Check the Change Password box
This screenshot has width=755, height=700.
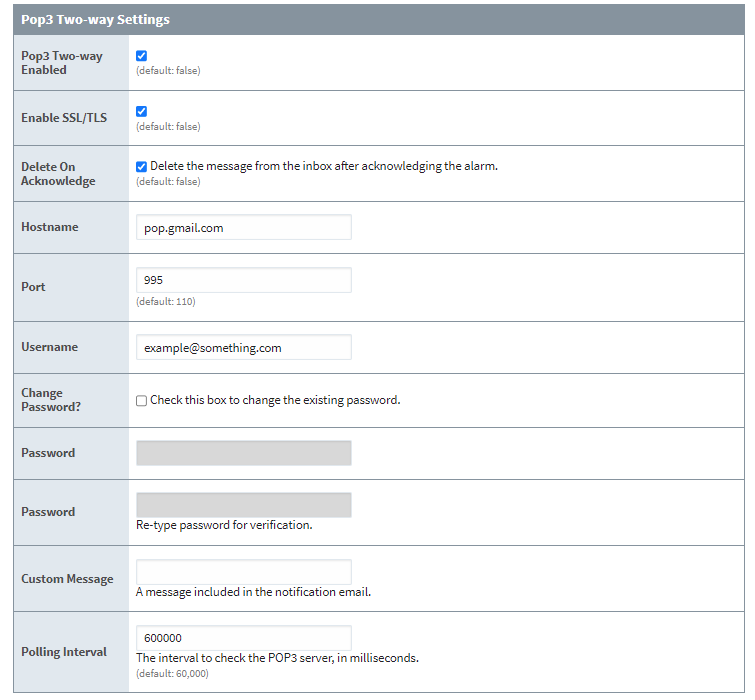pos(142,401)
